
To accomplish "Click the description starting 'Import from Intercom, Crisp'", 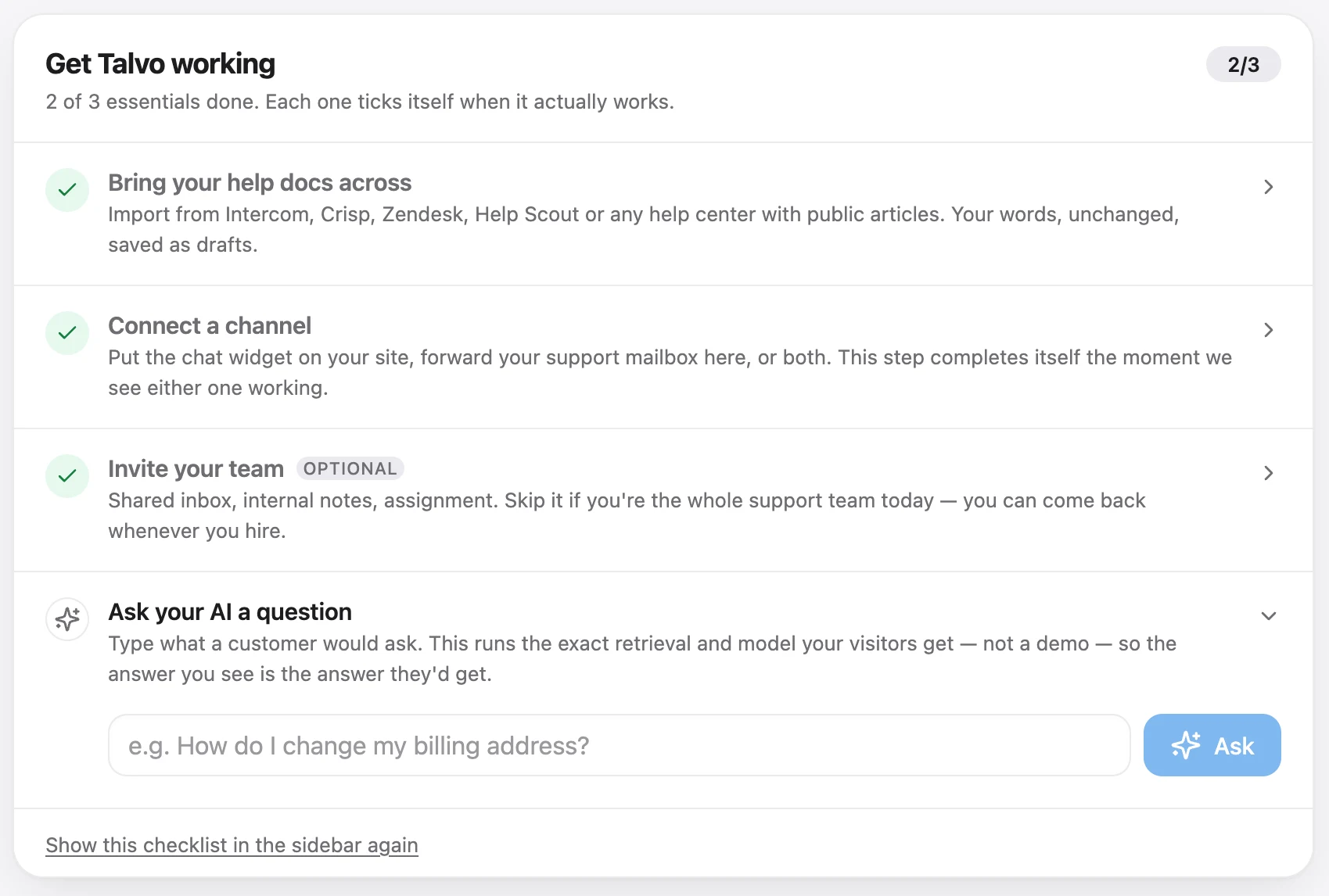I will click(644, 229).
